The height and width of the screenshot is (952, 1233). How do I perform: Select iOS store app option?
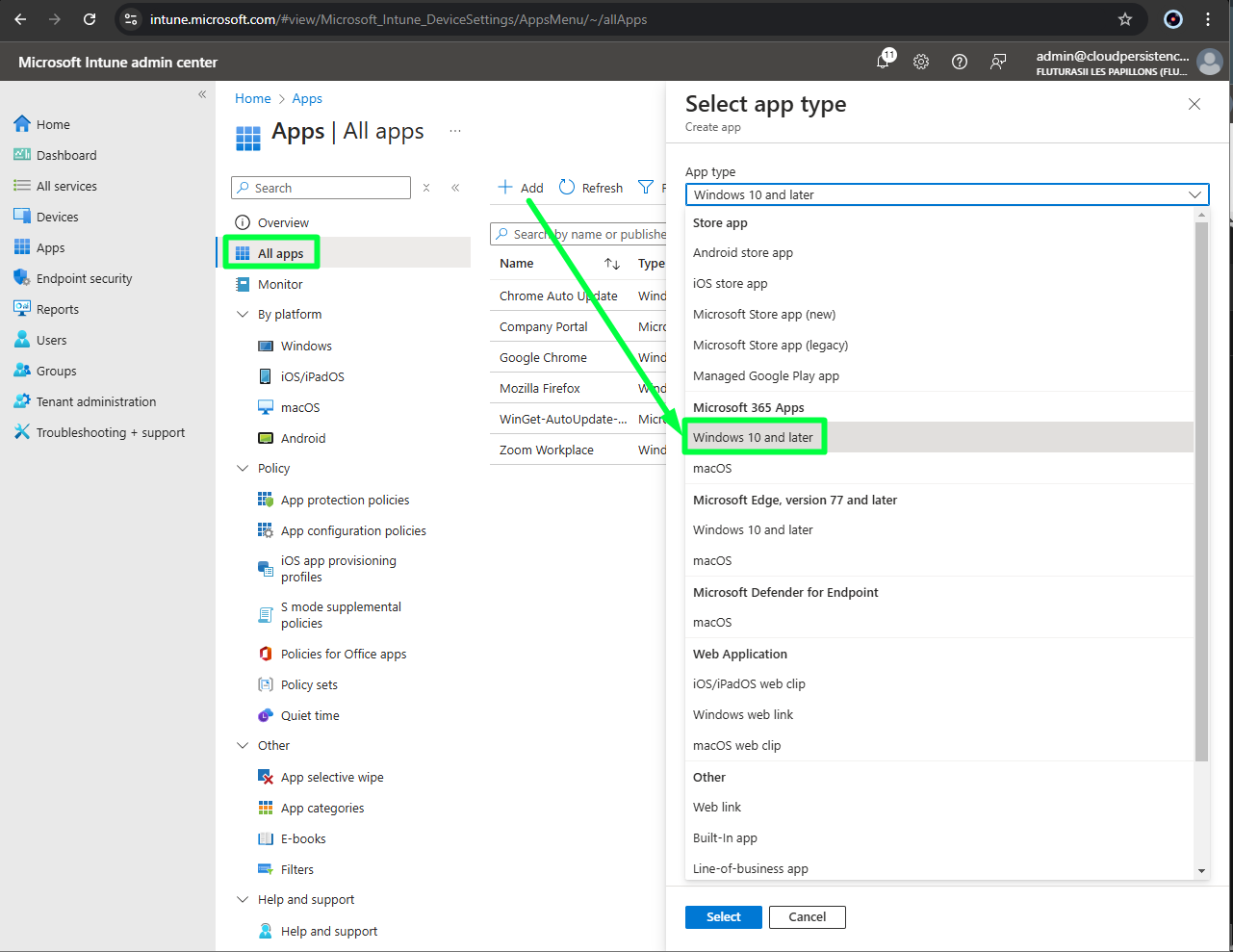pos(939,284)
